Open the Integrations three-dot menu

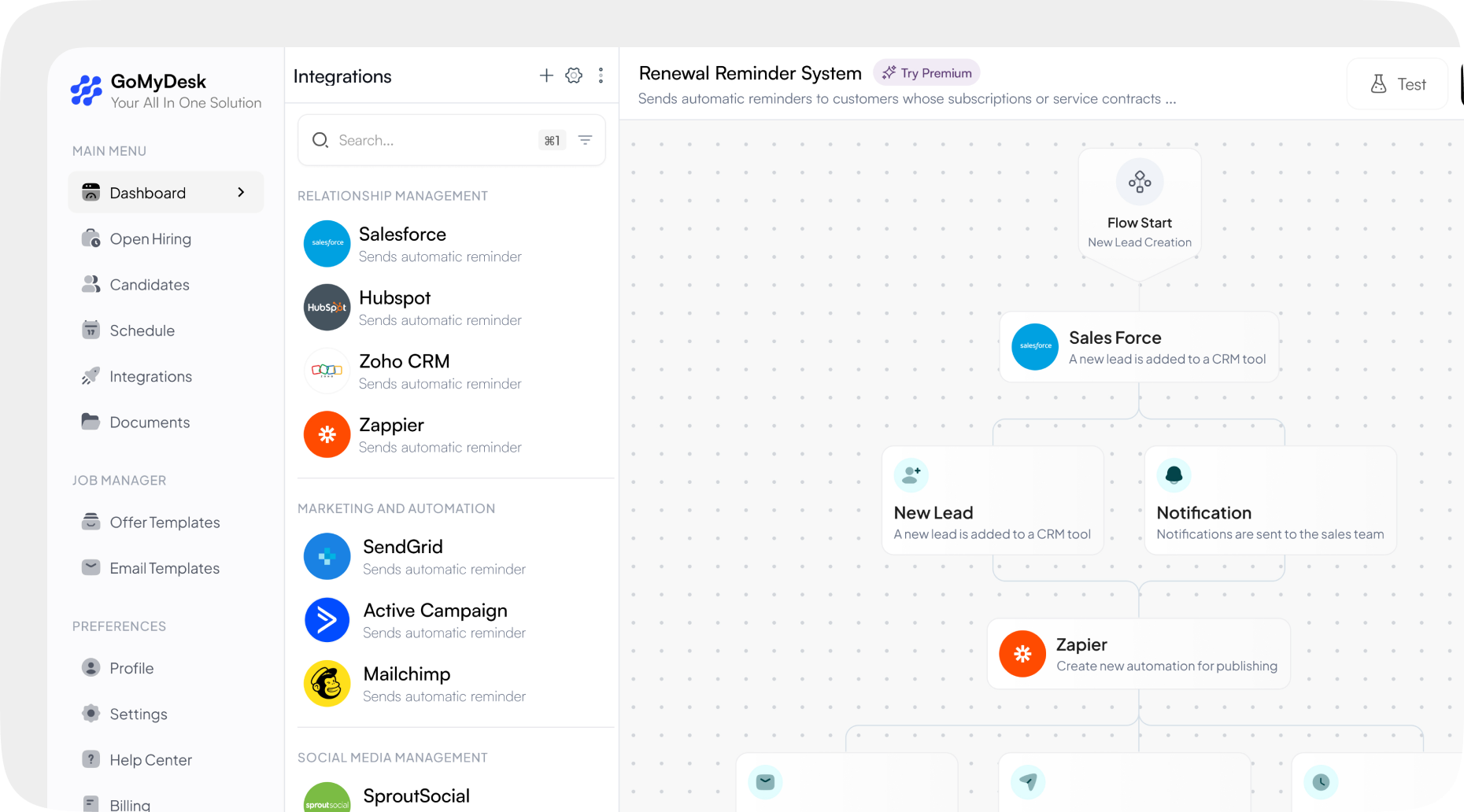tap(601, 76)
